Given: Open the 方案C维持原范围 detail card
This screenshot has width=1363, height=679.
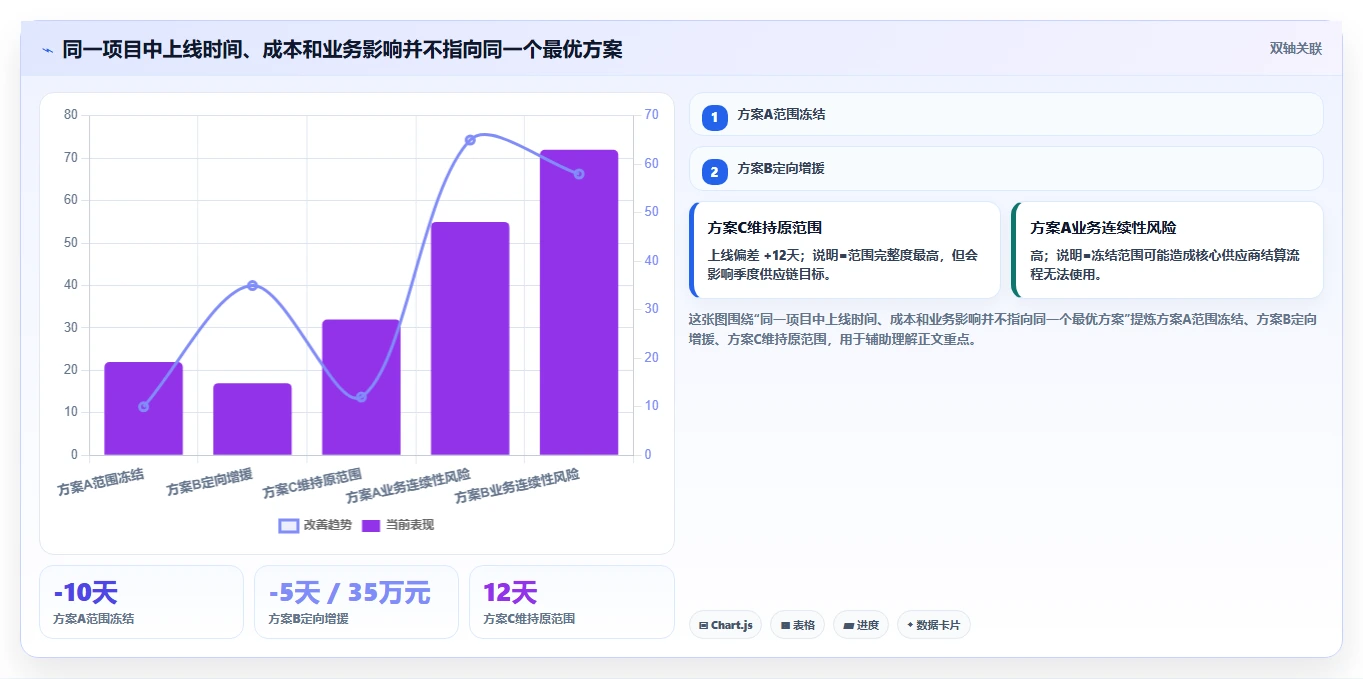Looking at the screenshot, I should click(845, 250).
